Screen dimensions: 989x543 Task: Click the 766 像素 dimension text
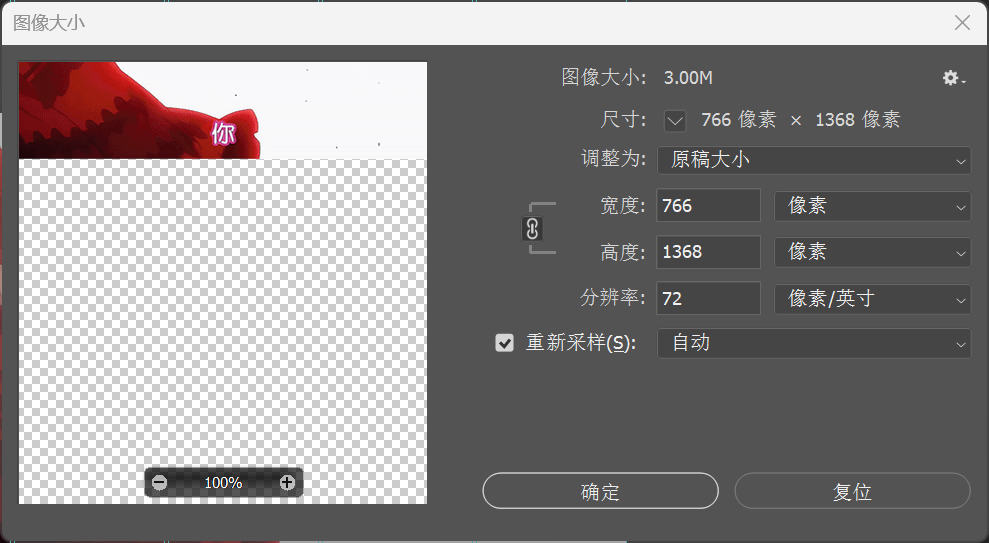pos(739,120)
